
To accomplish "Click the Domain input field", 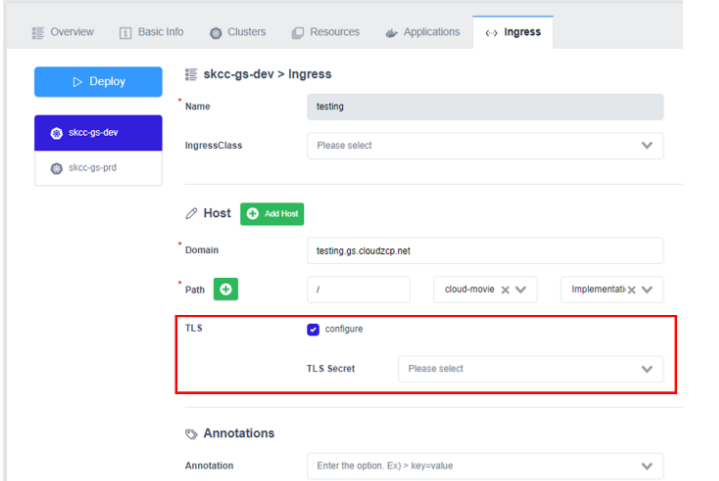I will [x=485, y=250].
